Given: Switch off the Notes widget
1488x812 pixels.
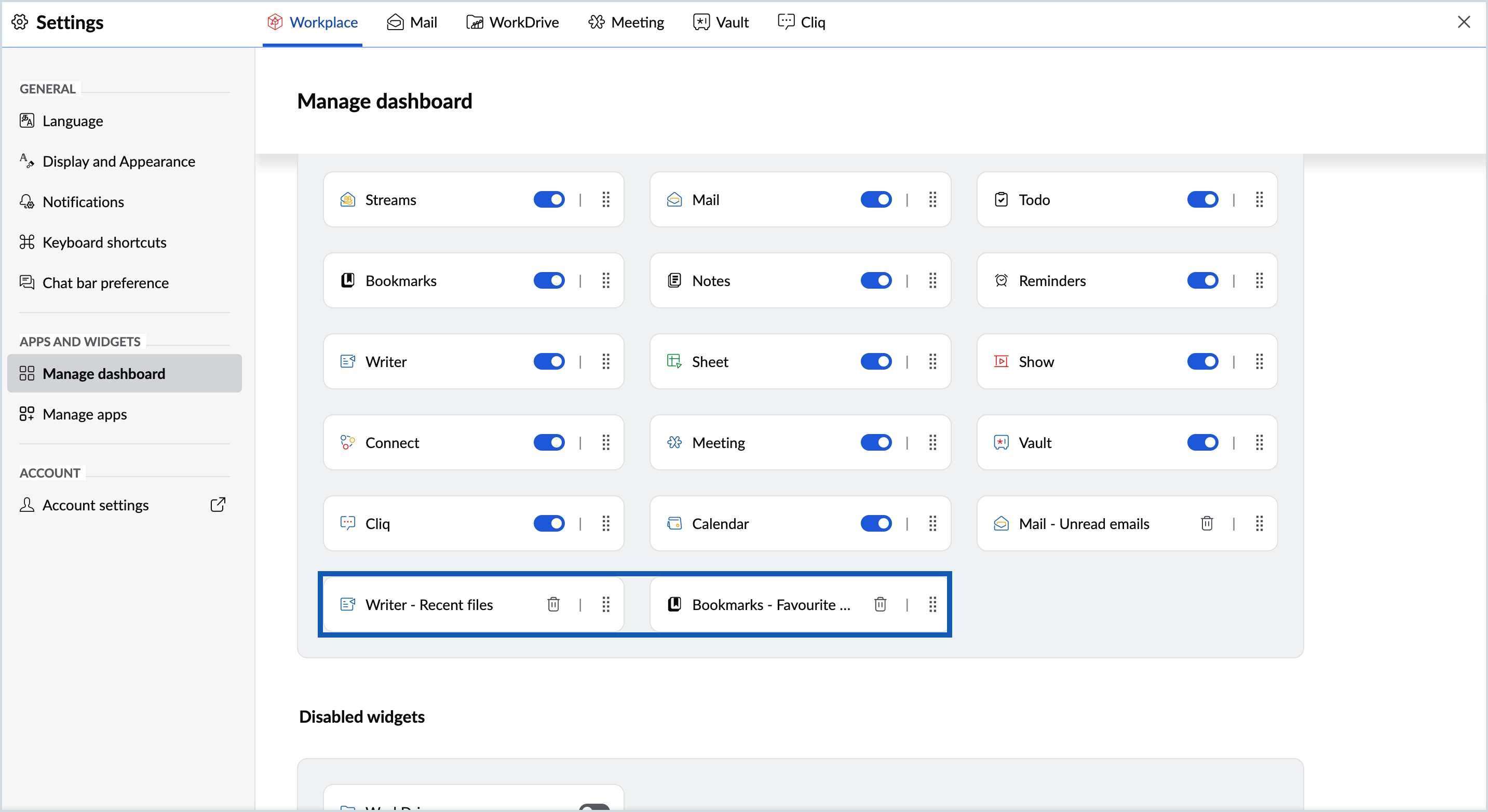Looking at the screenshot, I should click(876, 281).
